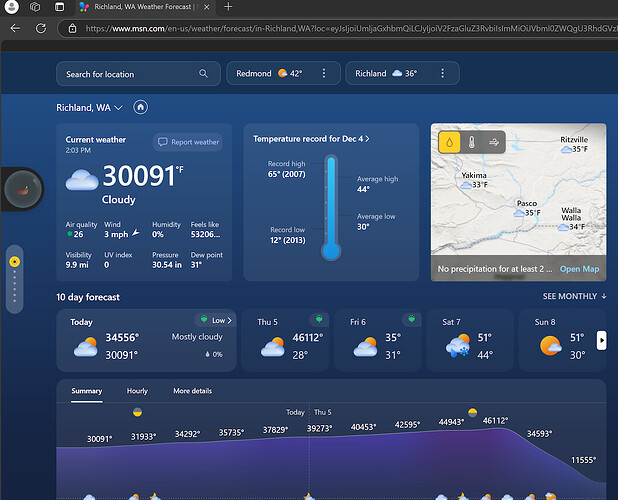Click the sun icon in side navigator

[x=15, y=262]
